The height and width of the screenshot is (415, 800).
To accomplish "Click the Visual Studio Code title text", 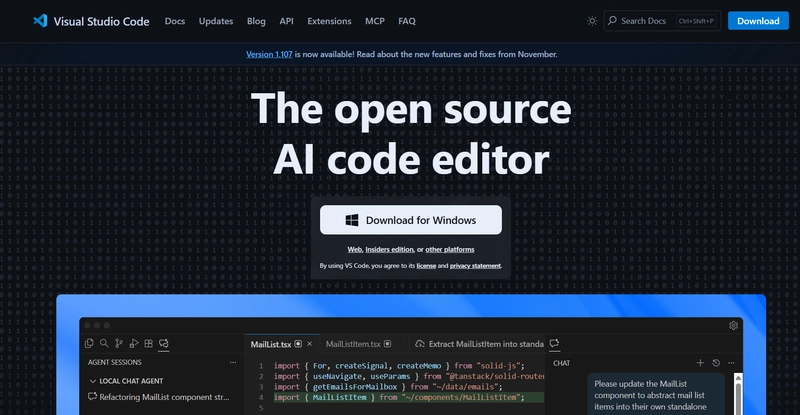I will tap(102, 21).
